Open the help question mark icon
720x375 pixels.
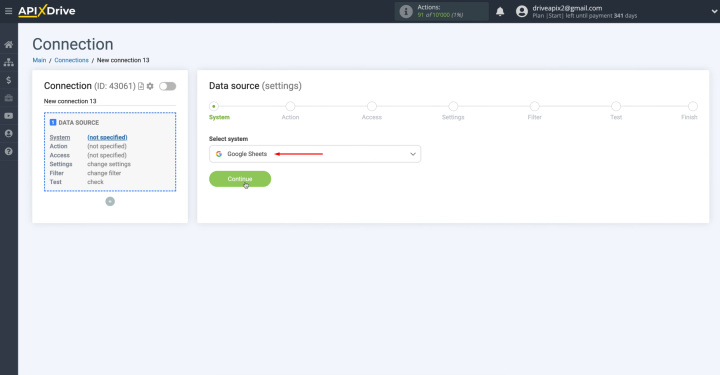click(x=8, y=151)
